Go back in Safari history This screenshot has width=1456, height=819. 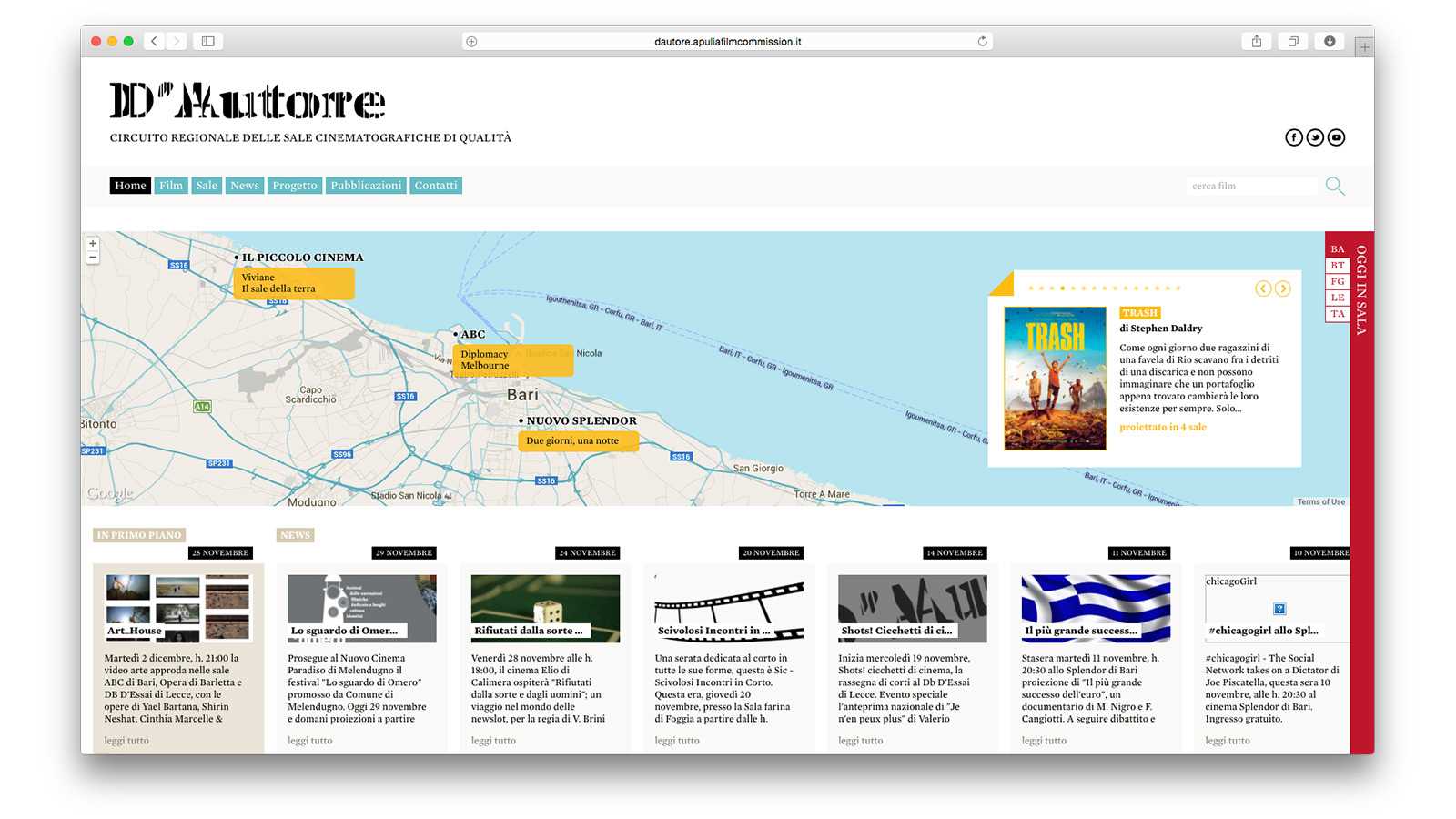click(x=155, y=41)
